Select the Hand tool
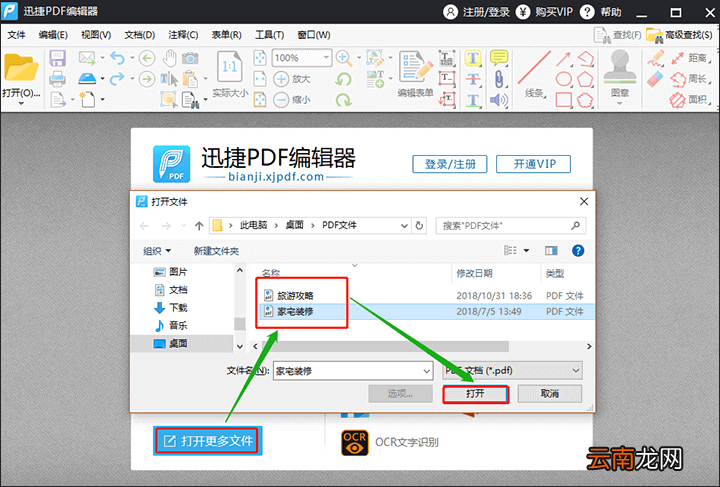Screen dimensions: 720x487 [x=170, y=58]
